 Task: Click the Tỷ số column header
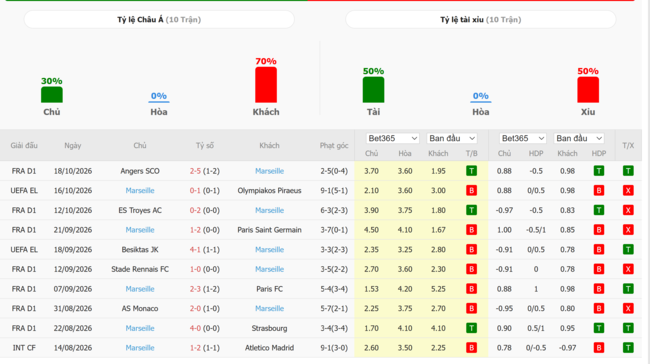pos(205,146)
